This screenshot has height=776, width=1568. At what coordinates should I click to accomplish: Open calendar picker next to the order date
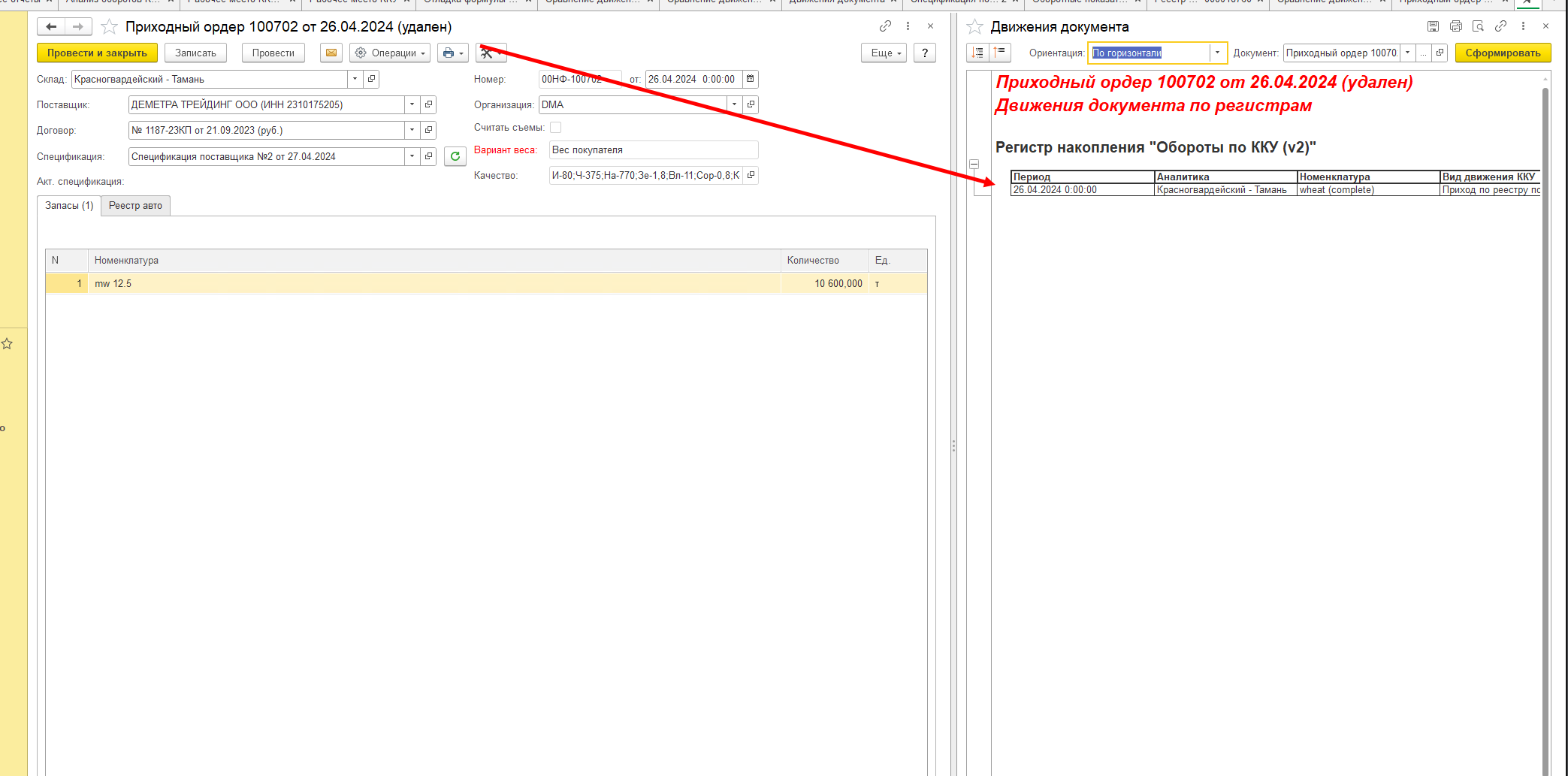[x=750, y=79]
